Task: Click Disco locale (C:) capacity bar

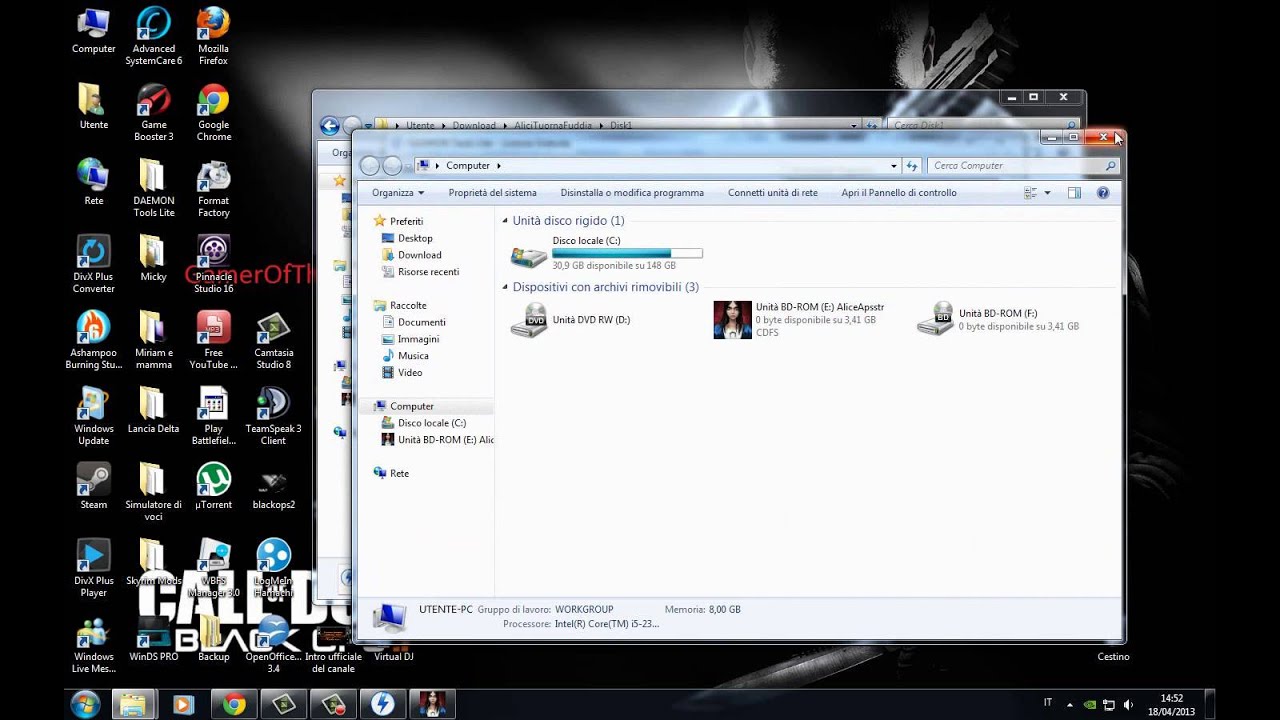Action: pos(627,254)
